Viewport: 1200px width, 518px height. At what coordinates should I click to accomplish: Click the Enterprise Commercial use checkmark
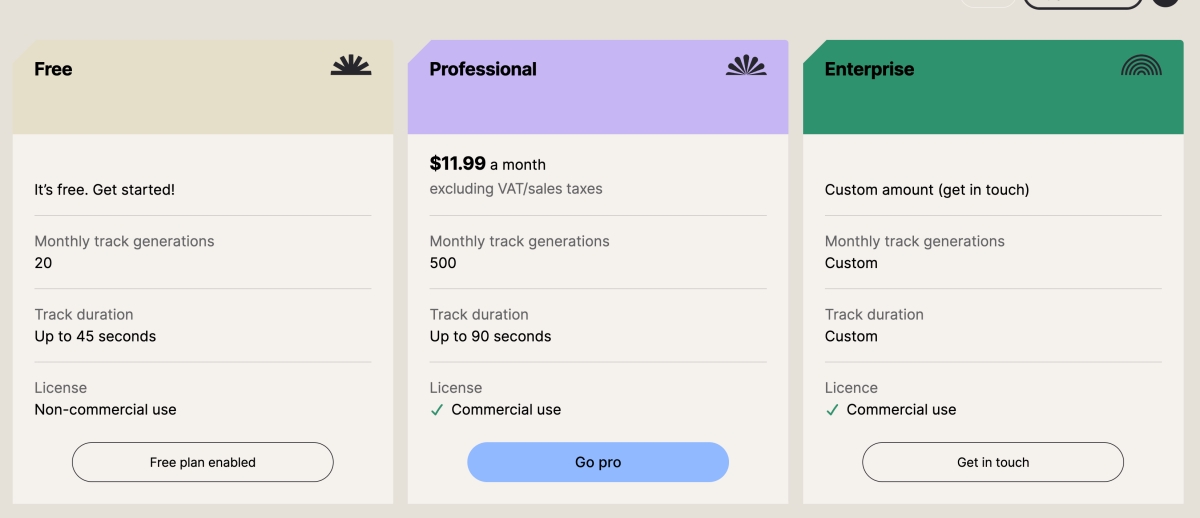832,410
